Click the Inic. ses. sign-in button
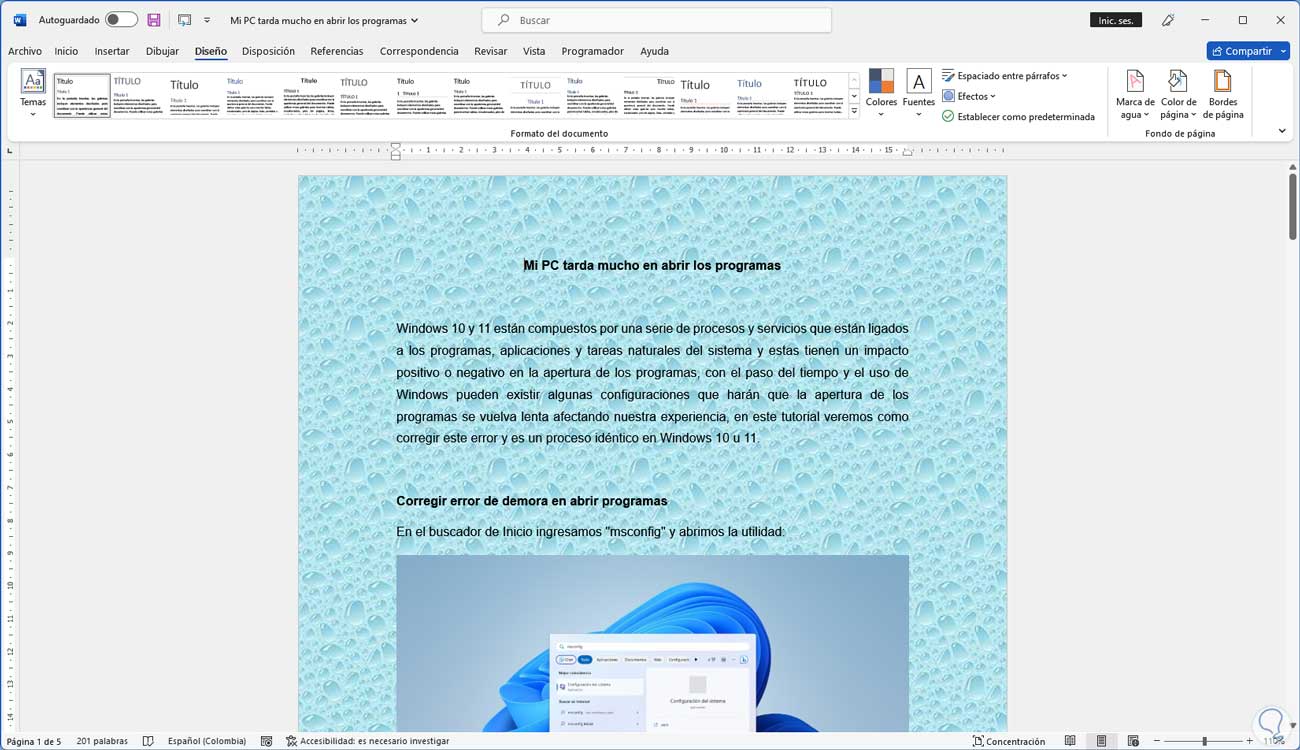1300x750 pixels. point(1115,20)
